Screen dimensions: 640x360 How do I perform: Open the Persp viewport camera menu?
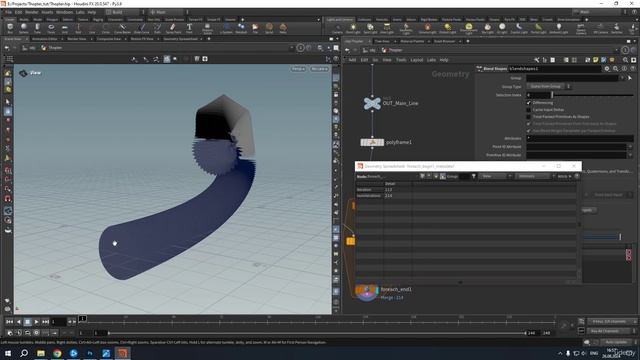click(x=298, y=69)
